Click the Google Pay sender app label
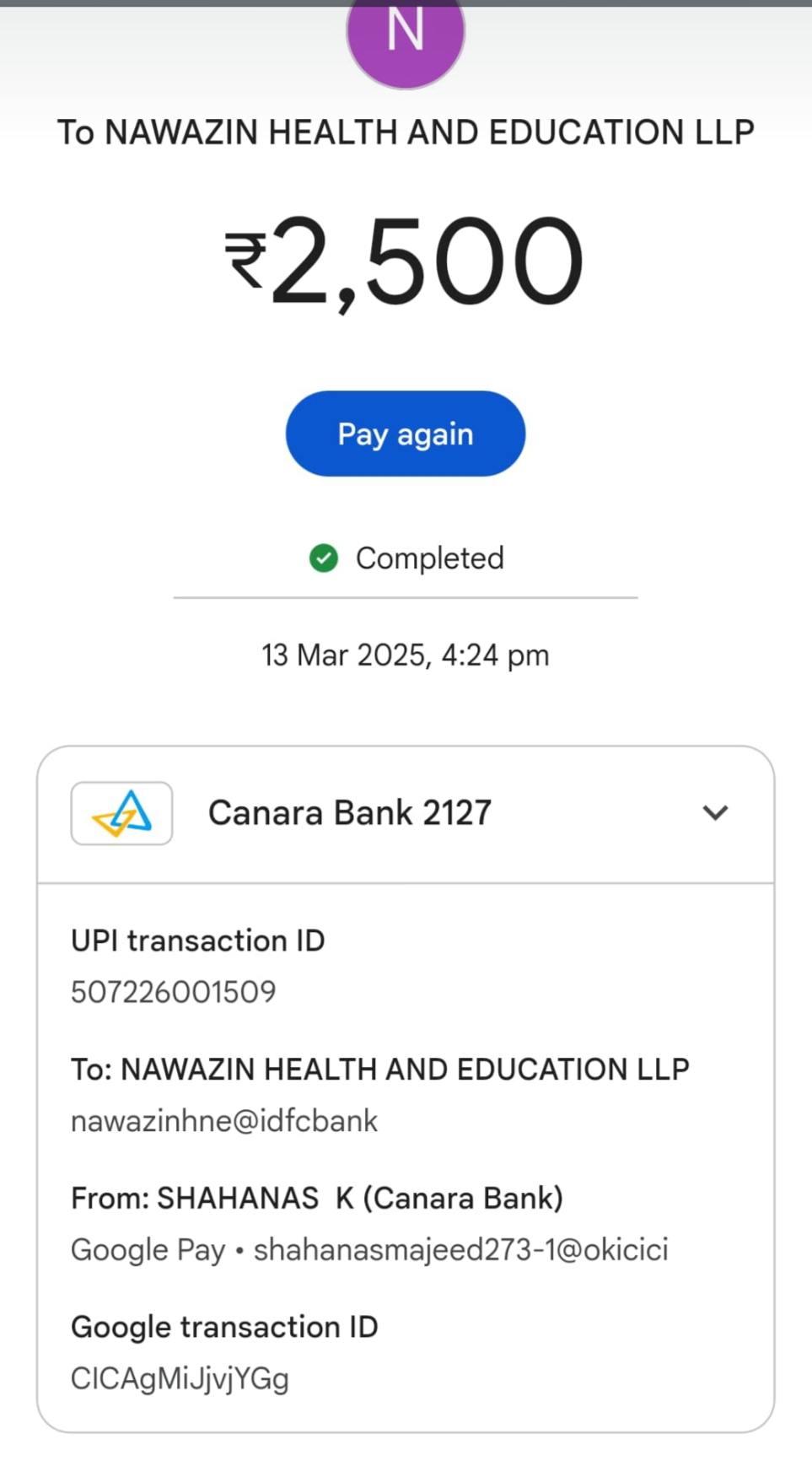The image size is (812, 1466). [x=148, y=1250]
